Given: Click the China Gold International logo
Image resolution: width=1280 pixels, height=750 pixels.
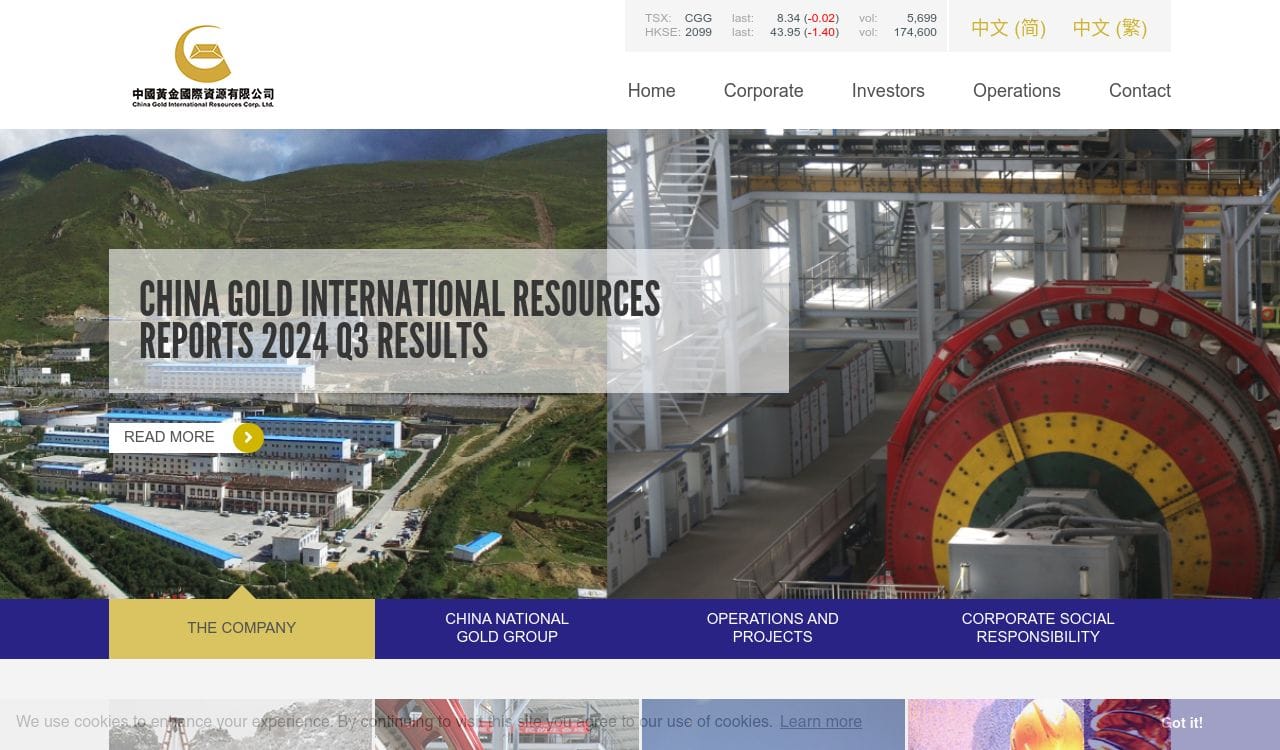Looking at the screenshot, I should coord(203,66).
